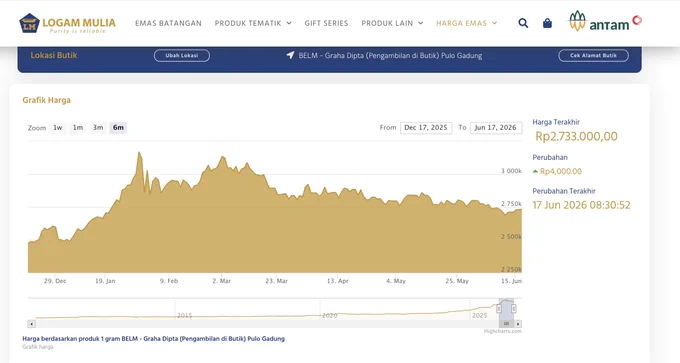Open site search magnifier icon
The height and width of the screenshot is (363, 680).
click(x=523, y=23)
